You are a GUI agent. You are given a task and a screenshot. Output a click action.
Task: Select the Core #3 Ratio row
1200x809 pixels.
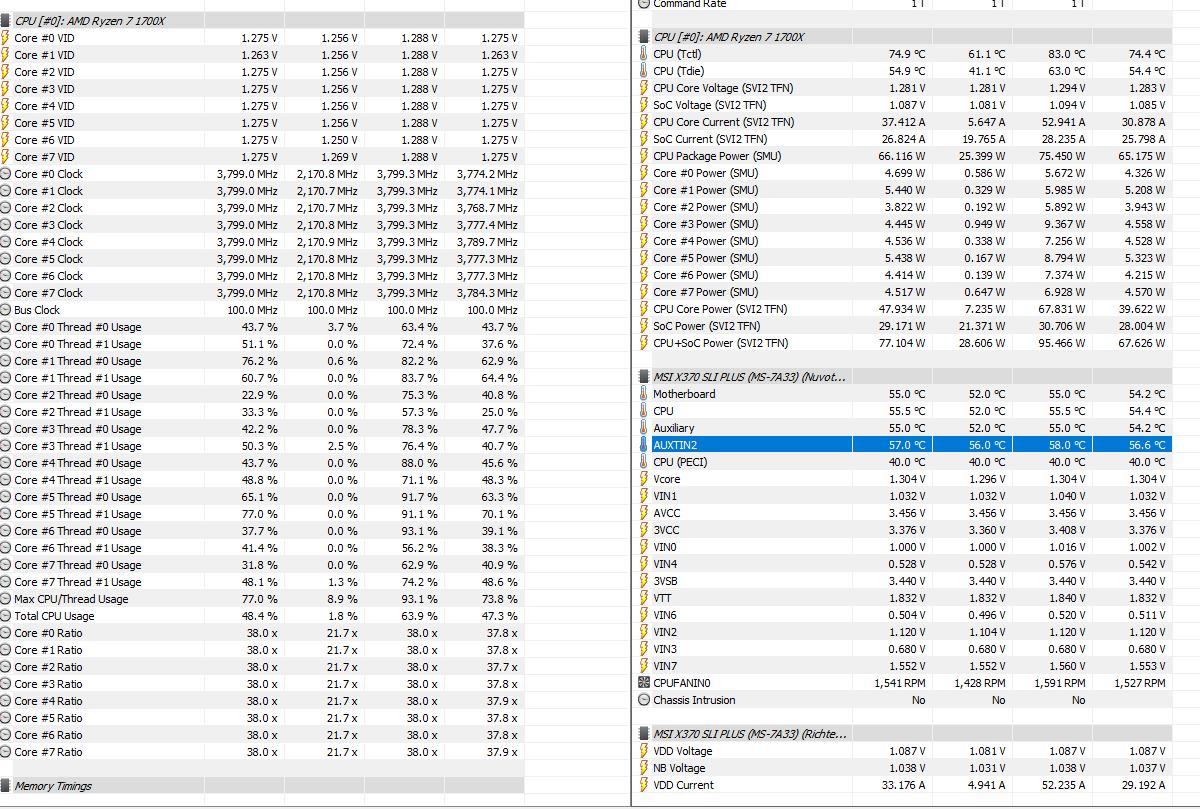point(262,684)
